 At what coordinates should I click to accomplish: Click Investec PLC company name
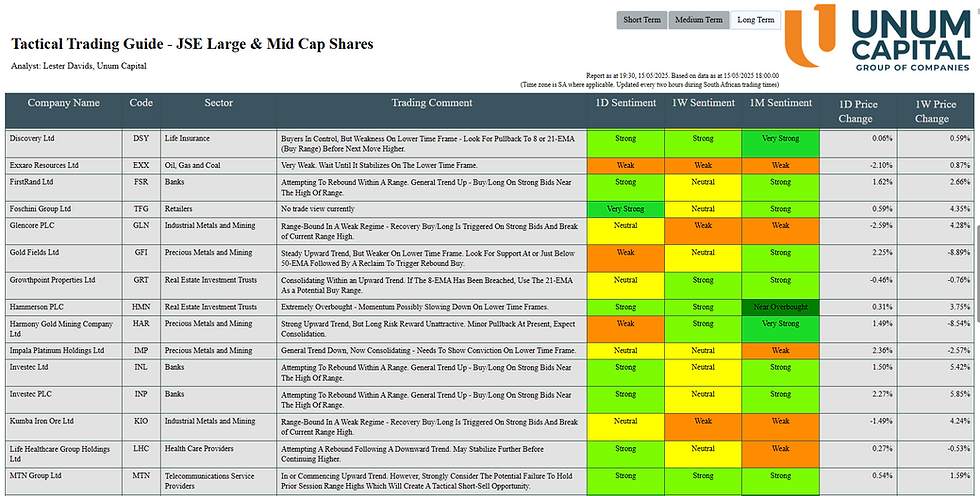tap(30, 395)
